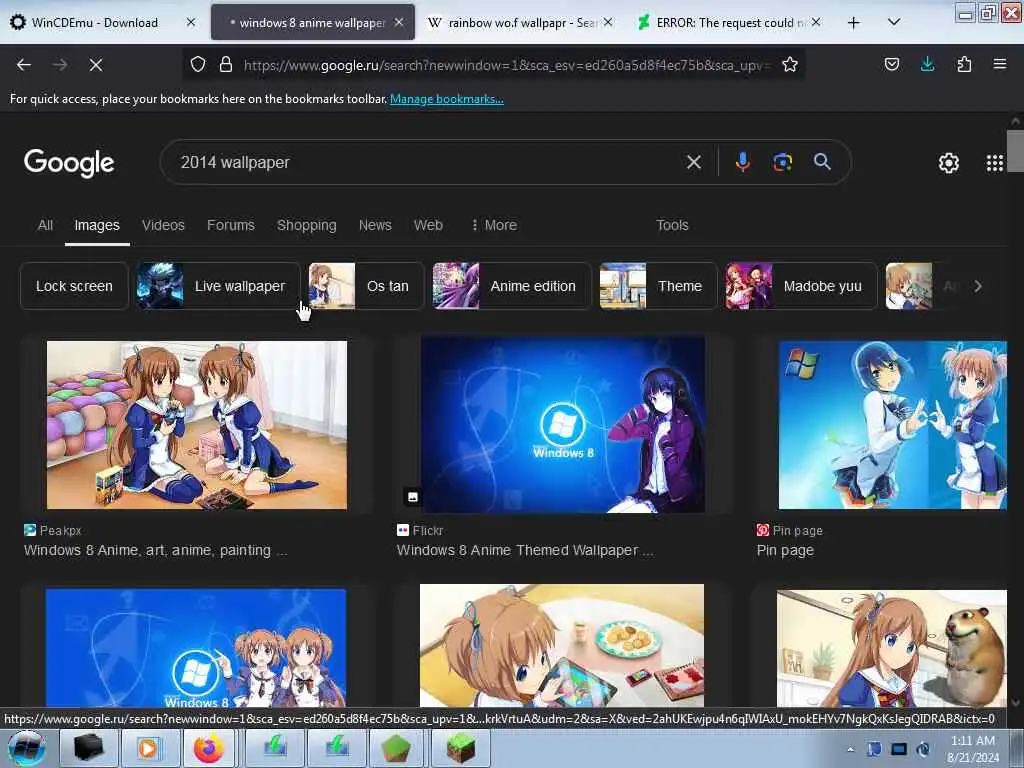The image size is (1024, 768).
Task: Open Pocket save button
Action: click(x=891, y=64)
